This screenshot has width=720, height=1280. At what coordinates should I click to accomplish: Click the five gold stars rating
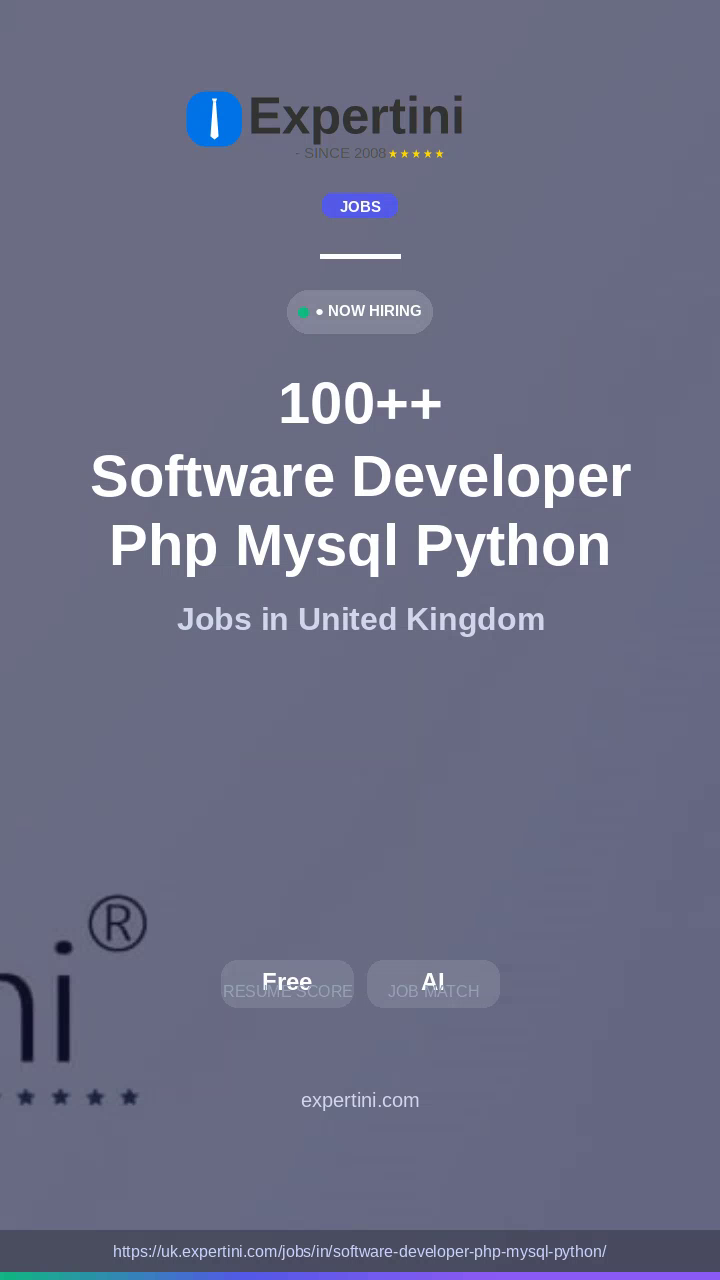pos(416,154)
